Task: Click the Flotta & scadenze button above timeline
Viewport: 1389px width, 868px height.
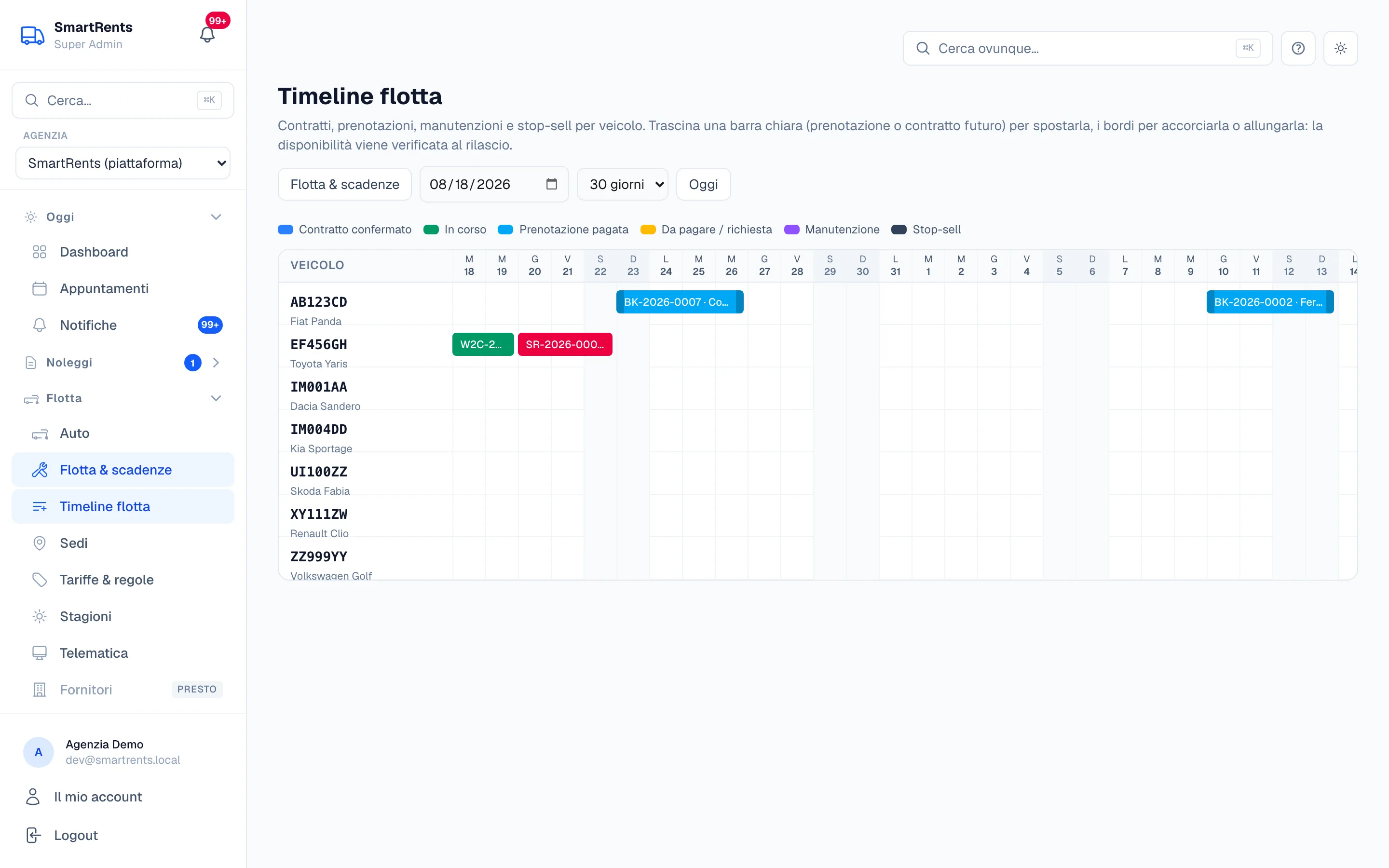Action: click(x=344, y=184)
